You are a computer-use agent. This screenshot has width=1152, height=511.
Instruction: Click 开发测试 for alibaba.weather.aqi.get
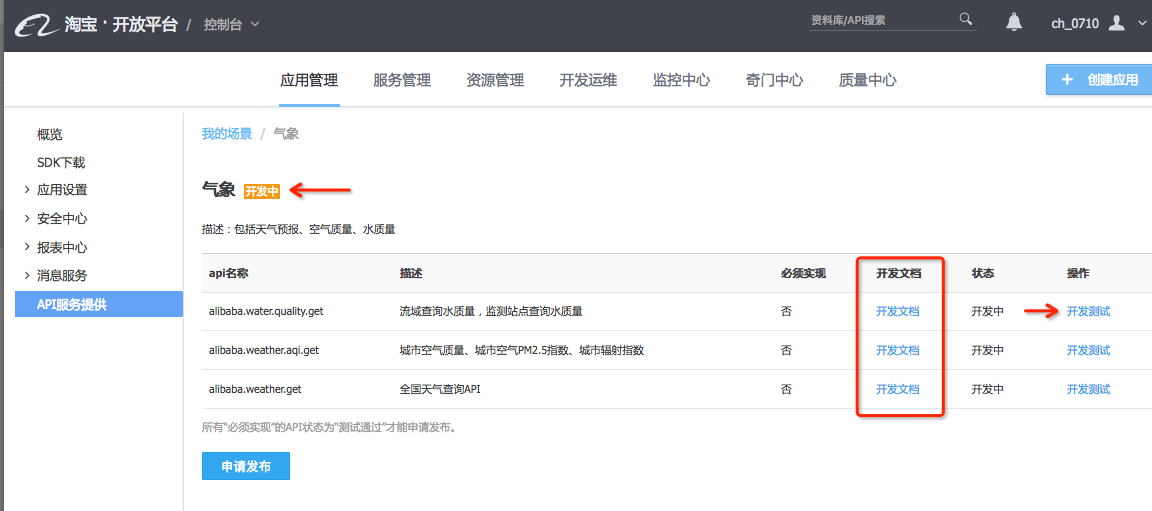1089,350
